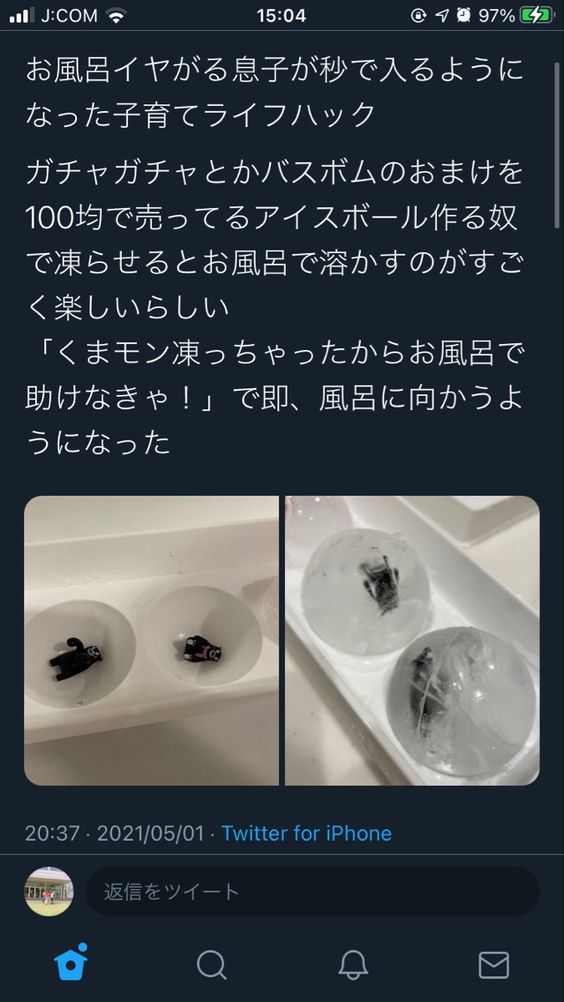The width and height of the screenshot is (564, 1002).
Task: Open the Home timeline tab
Action: [x=70, y=964]
